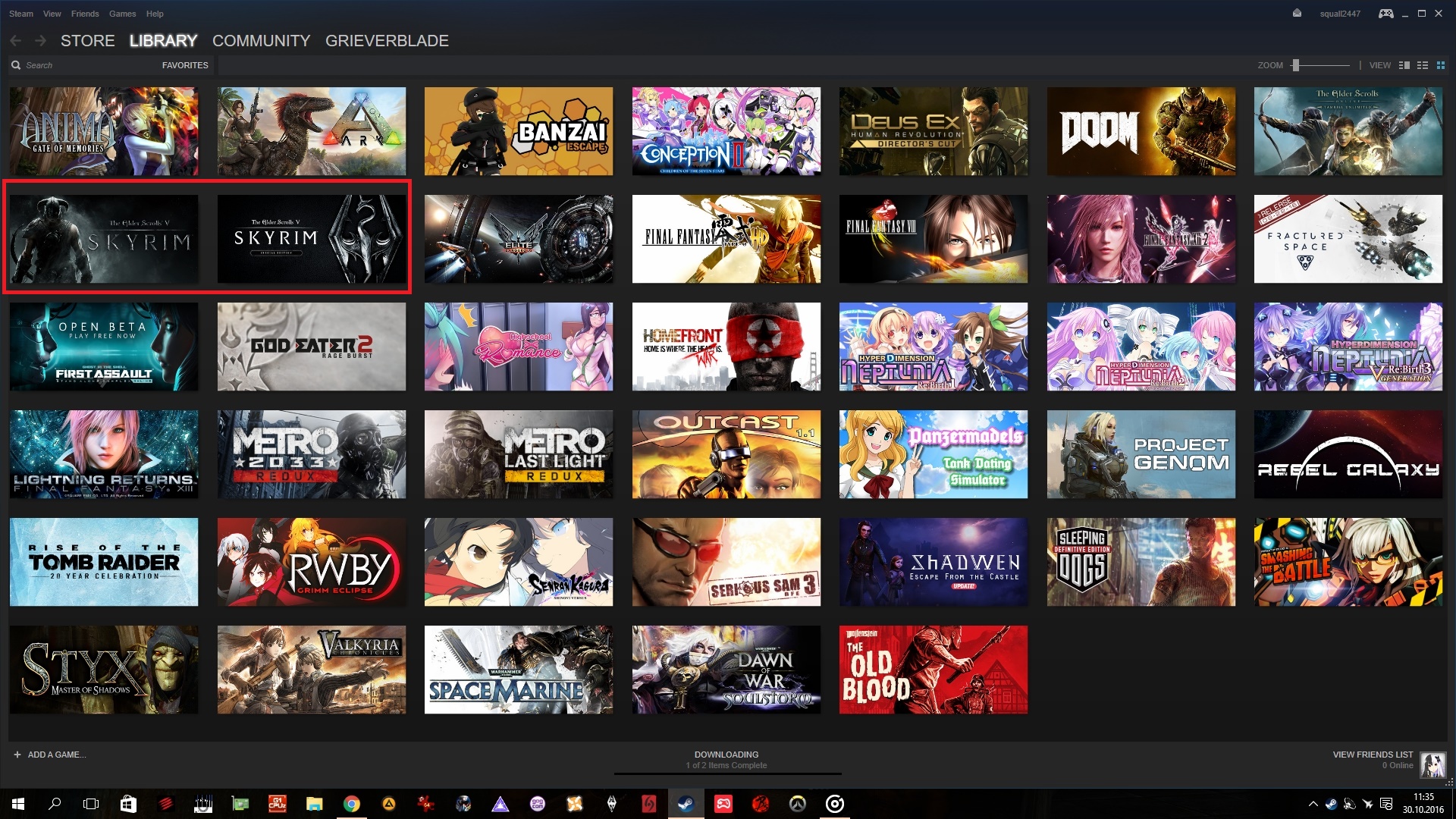Open the FAVORITES category filter dropdown

(185, 65)
